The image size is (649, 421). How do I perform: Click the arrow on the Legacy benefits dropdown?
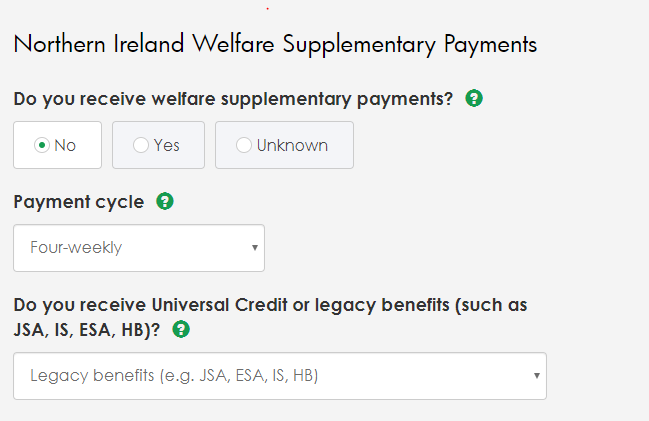coord(537,375)
